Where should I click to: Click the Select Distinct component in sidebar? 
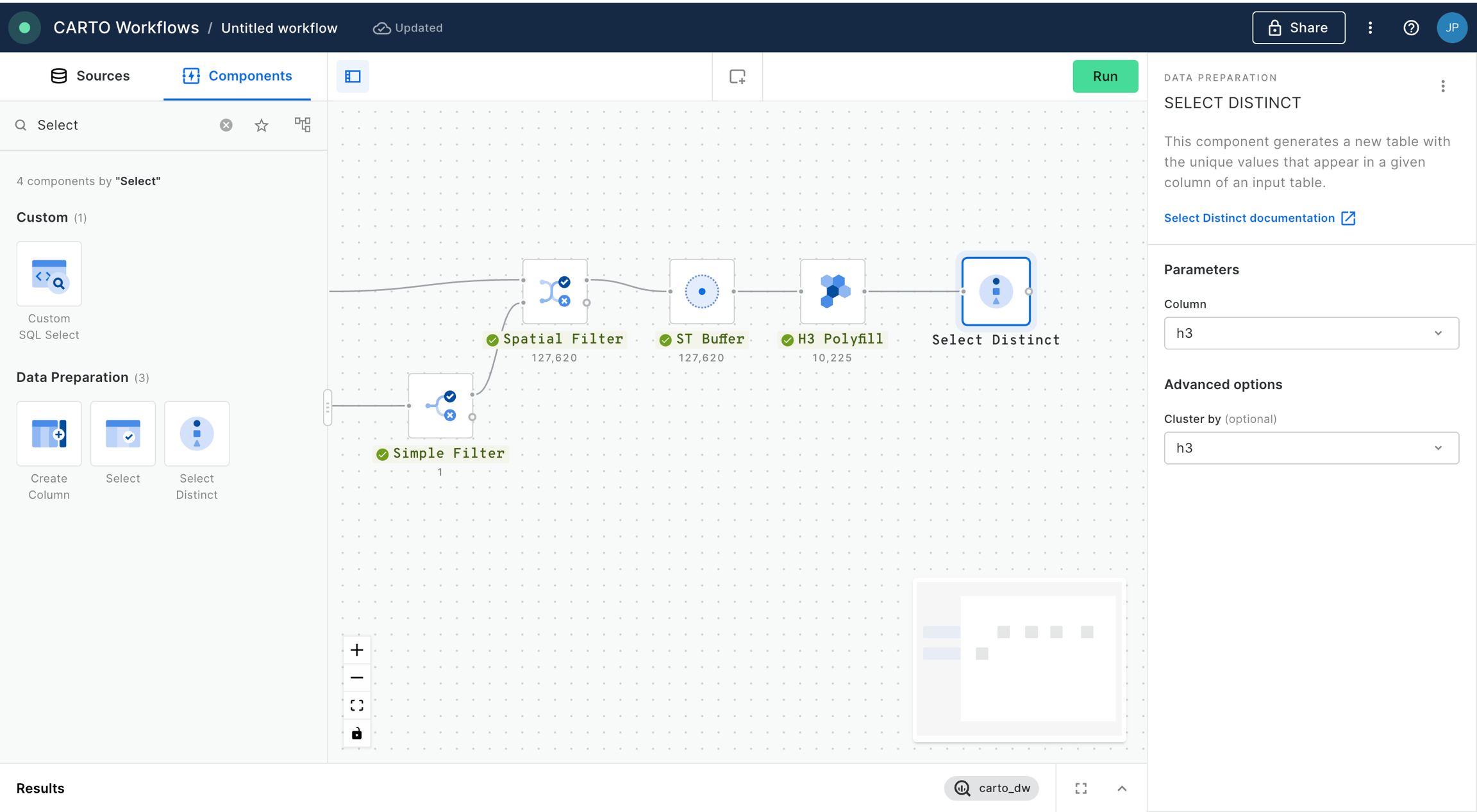coord(196,434)
